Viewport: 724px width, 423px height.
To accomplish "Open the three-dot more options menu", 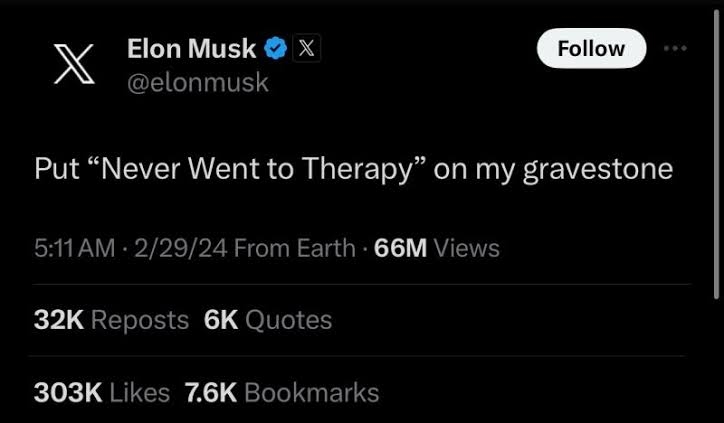I will pyautogui.click(x=676, y=47).
